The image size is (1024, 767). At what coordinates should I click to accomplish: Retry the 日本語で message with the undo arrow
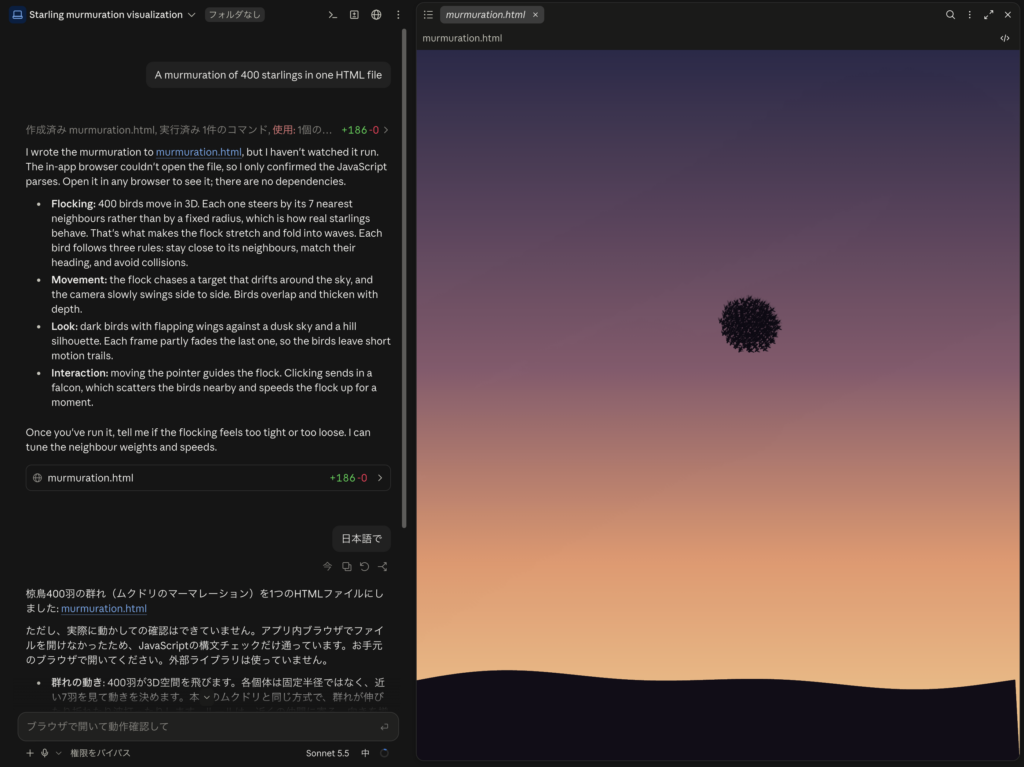tap(364, 566)
